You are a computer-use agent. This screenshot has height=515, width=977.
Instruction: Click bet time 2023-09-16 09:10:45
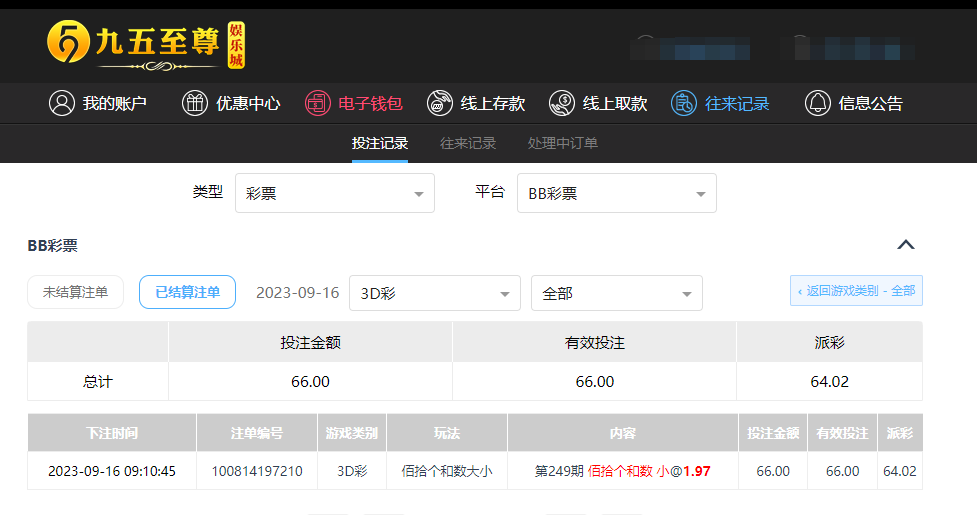pyautogui.click(x=112, y=471)
